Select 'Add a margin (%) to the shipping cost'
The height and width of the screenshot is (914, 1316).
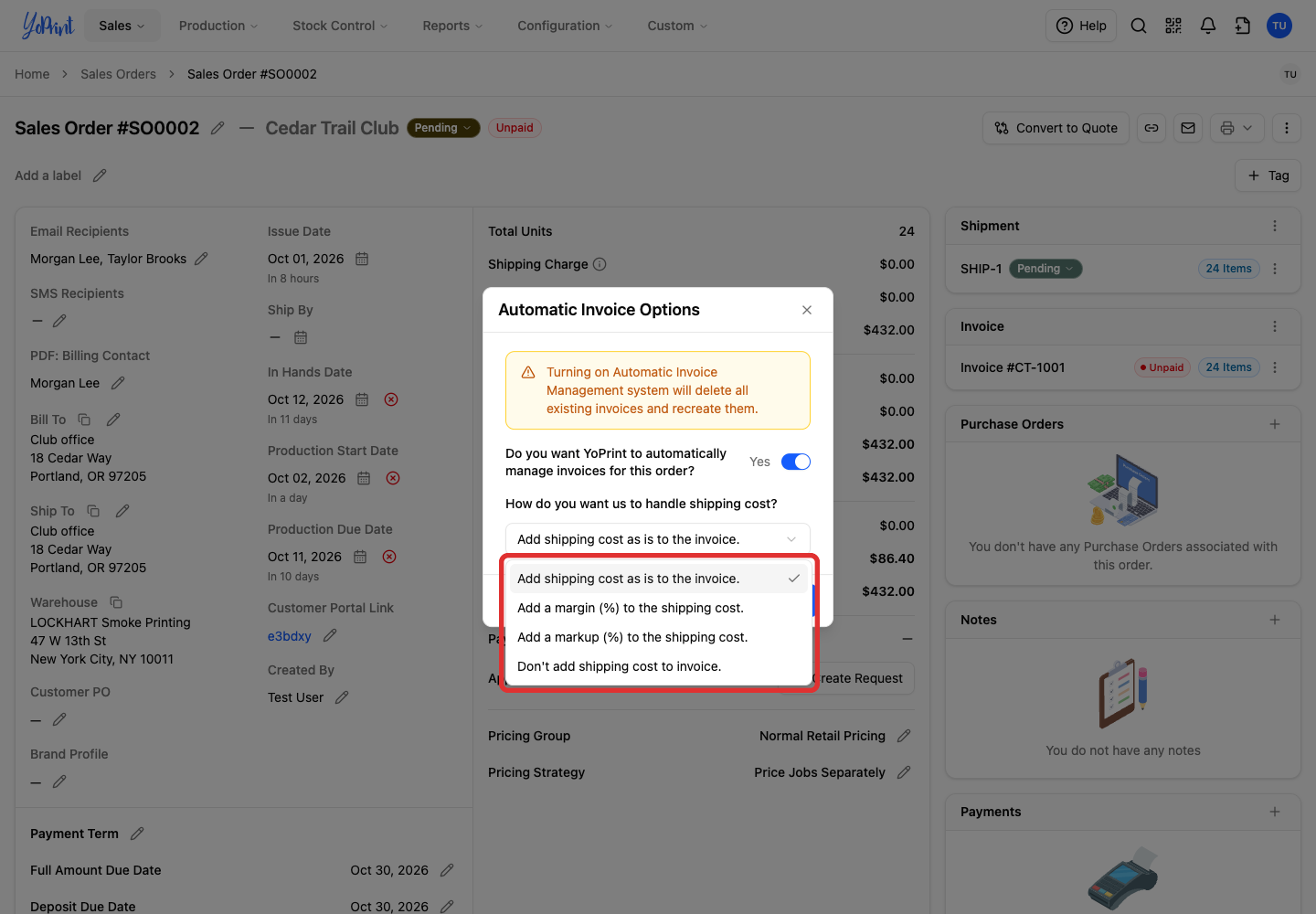point(658,608)
